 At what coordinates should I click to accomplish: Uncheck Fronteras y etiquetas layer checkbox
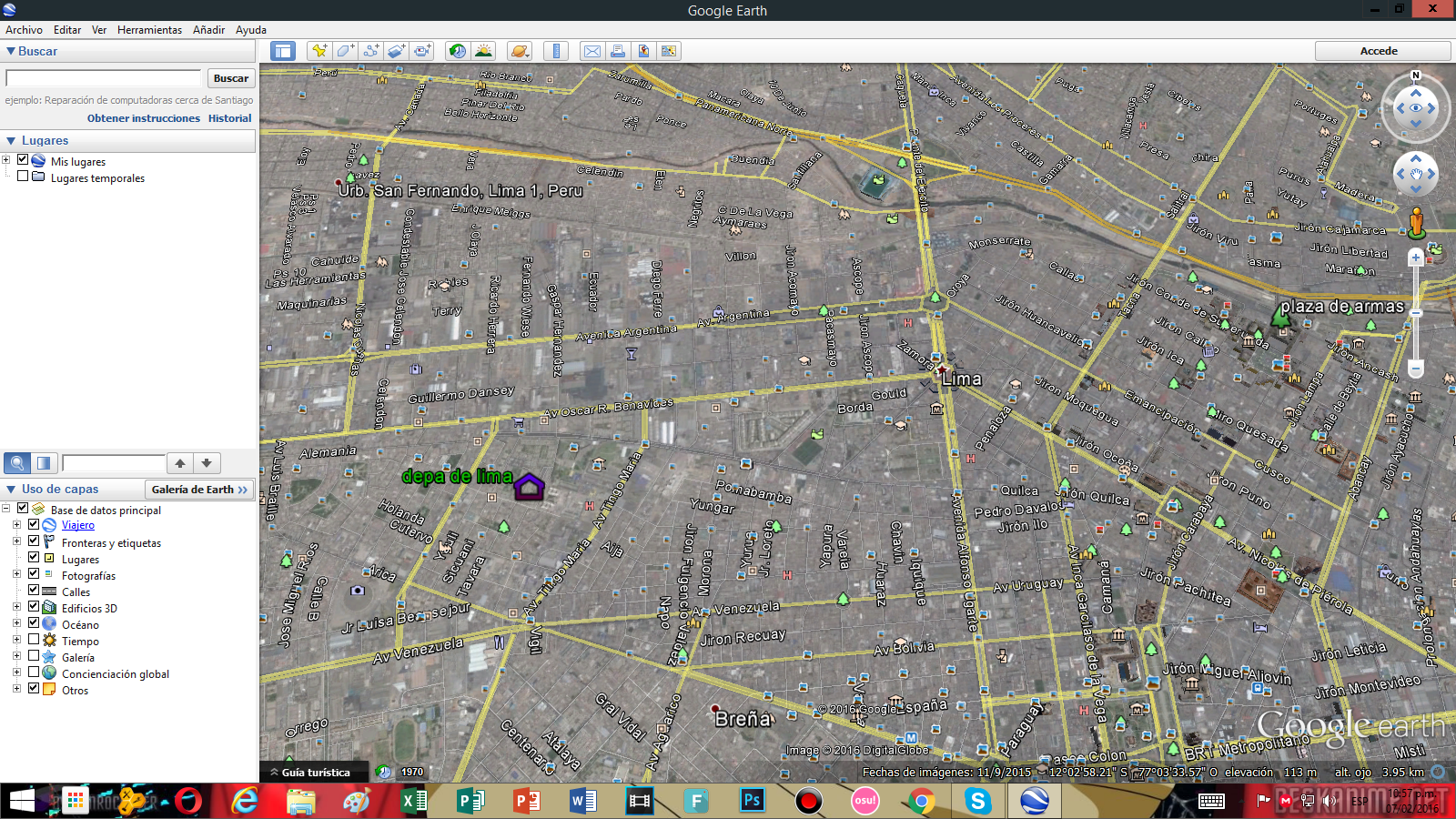click(x=34, y=541)
